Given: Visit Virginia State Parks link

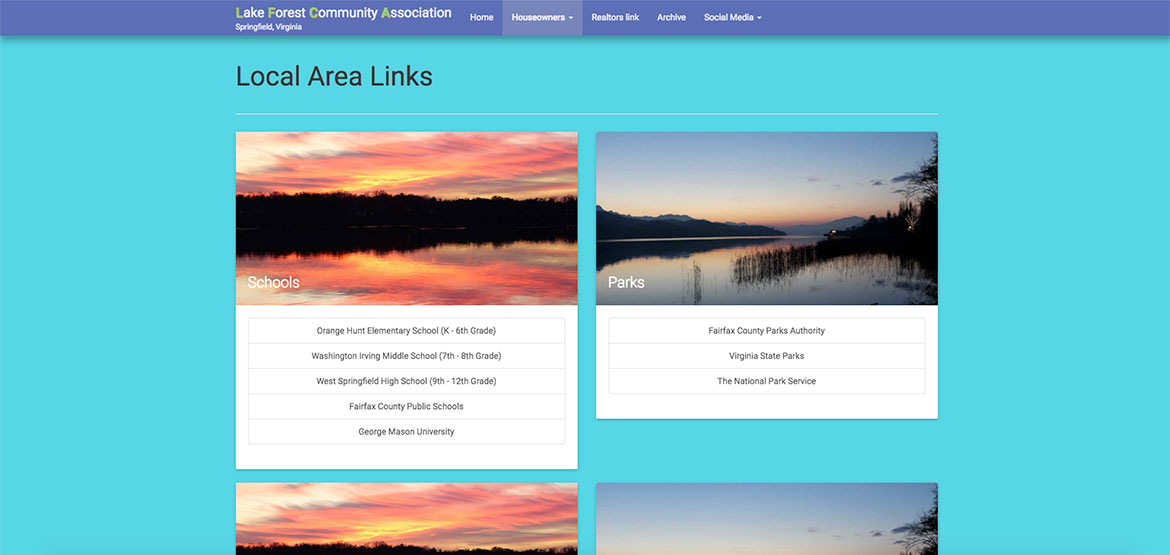Looking at the screenshot, I should [x=766, y=356].
